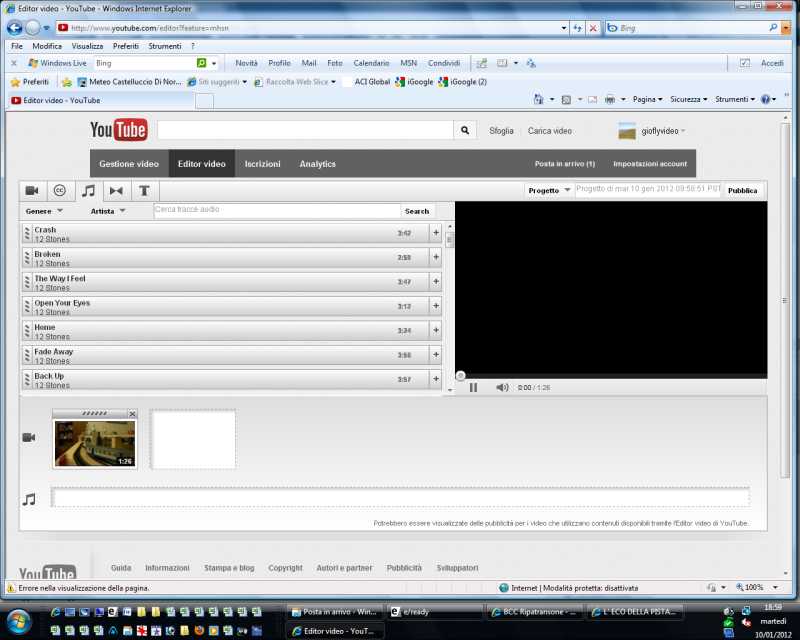This screenshot has width=800, height=640.
Task: Click the gioflyvideo avatar picture
Action: [x=627, y=131]
